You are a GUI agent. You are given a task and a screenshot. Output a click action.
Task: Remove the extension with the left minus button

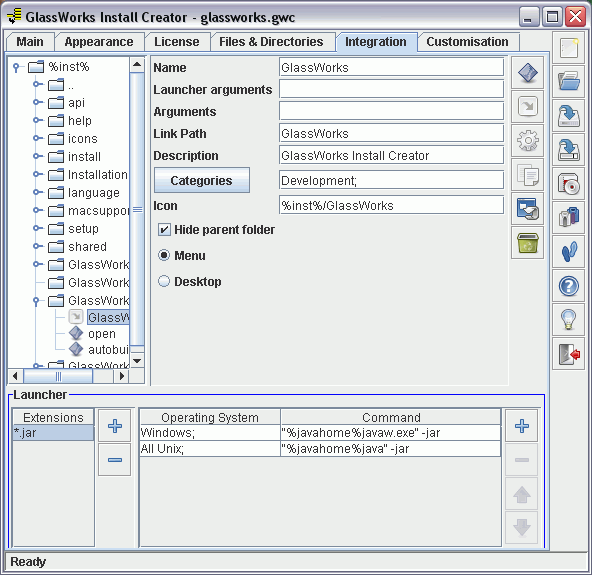click(x=115, y=460)
